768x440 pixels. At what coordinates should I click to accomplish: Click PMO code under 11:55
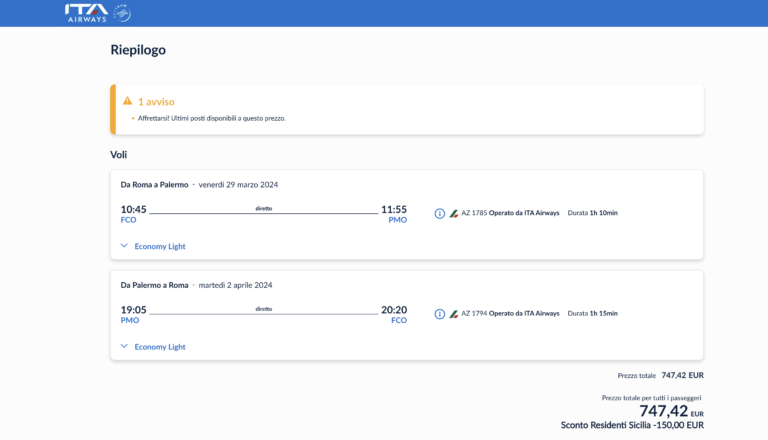[x=398, y=220]
